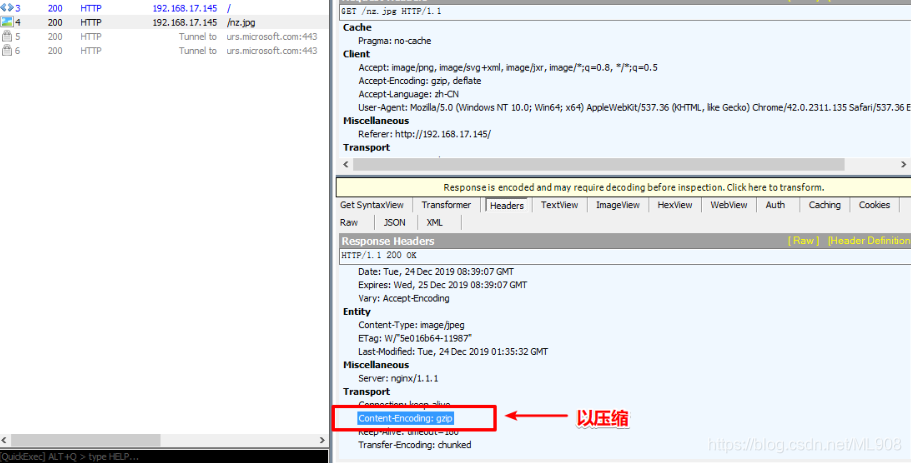Click the image icon of session 4
Screen dimensions: 911x463
point(7,22)
